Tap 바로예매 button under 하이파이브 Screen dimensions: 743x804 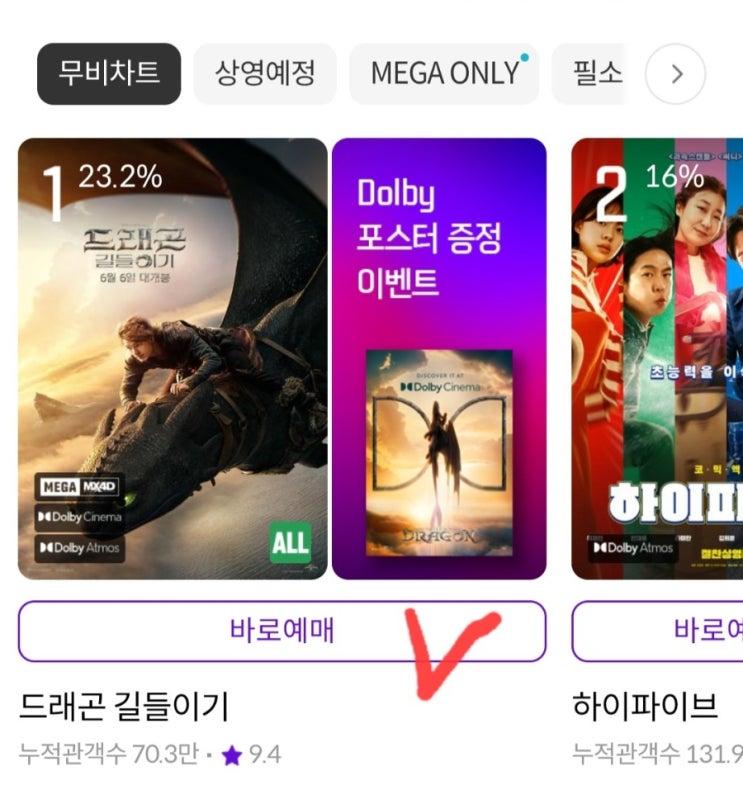point(657,631)
